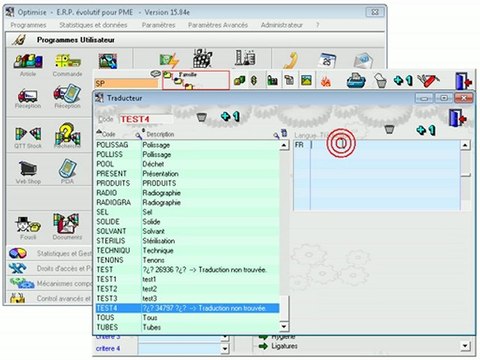Open the critère 4 dropdown arrow
Image resolution: width=480 pixels, height=360 pixels.
[225, 349]
